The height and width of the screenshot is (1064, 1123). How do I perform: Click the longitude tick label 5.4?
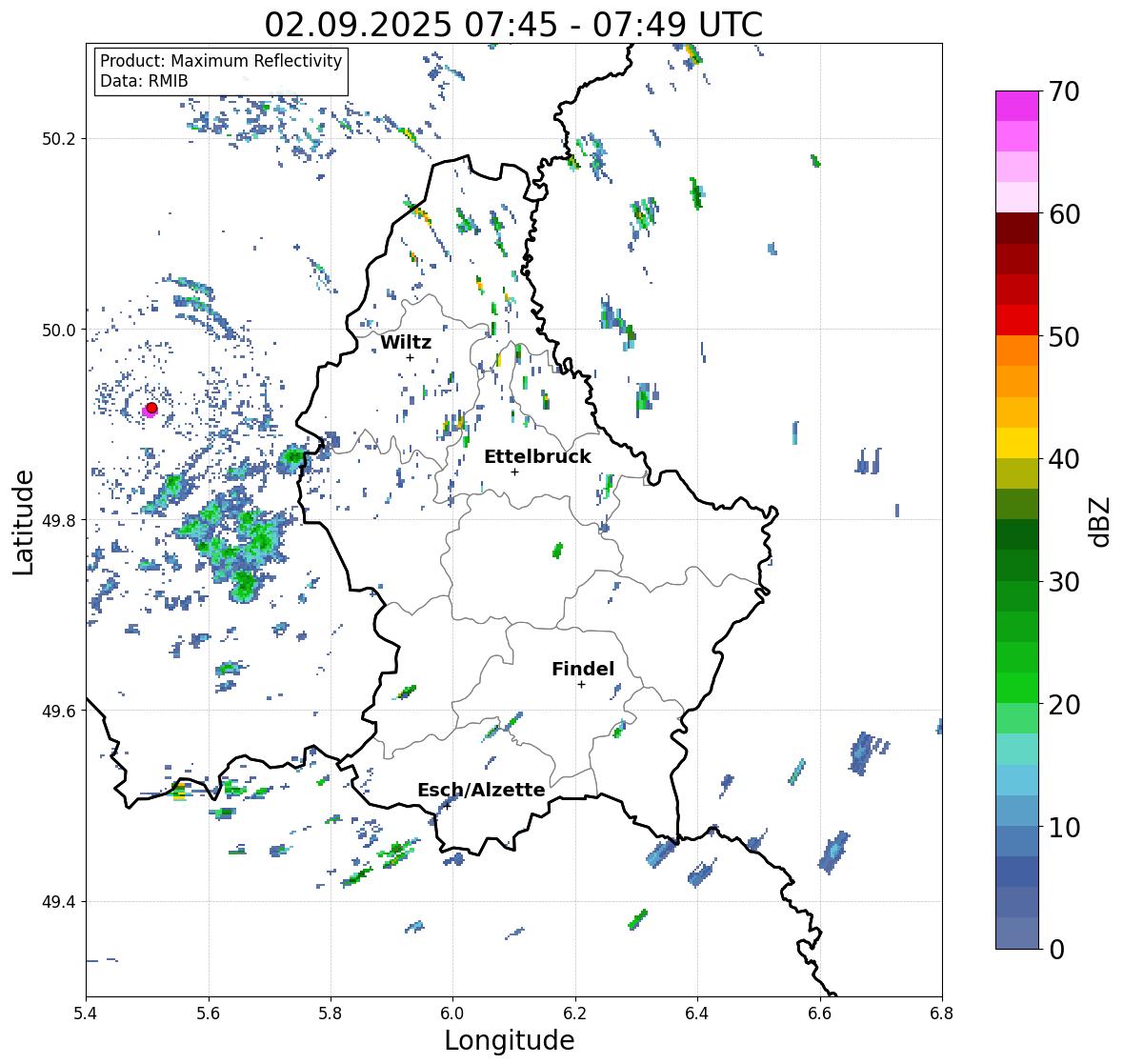tap(86, 1014)
